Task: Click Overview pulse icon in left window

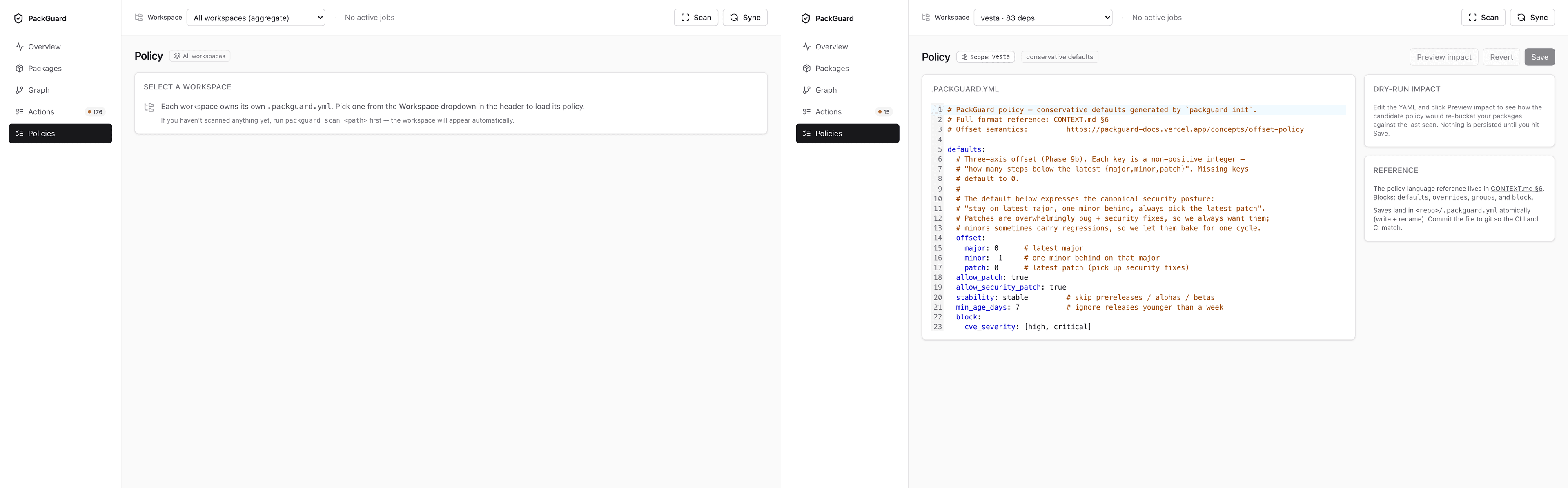Action: pos(20,46)
